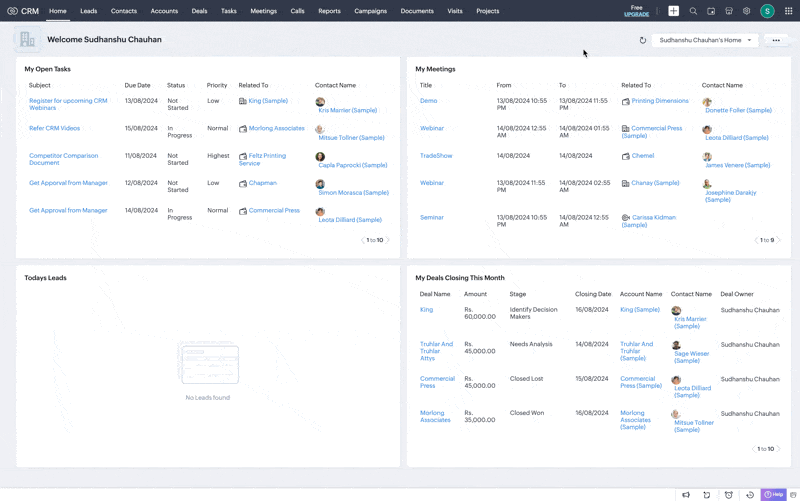Click icon beside Carissa Kidman (Sample)
This screenshot has height=501, width=800.
tap(626, 218)
